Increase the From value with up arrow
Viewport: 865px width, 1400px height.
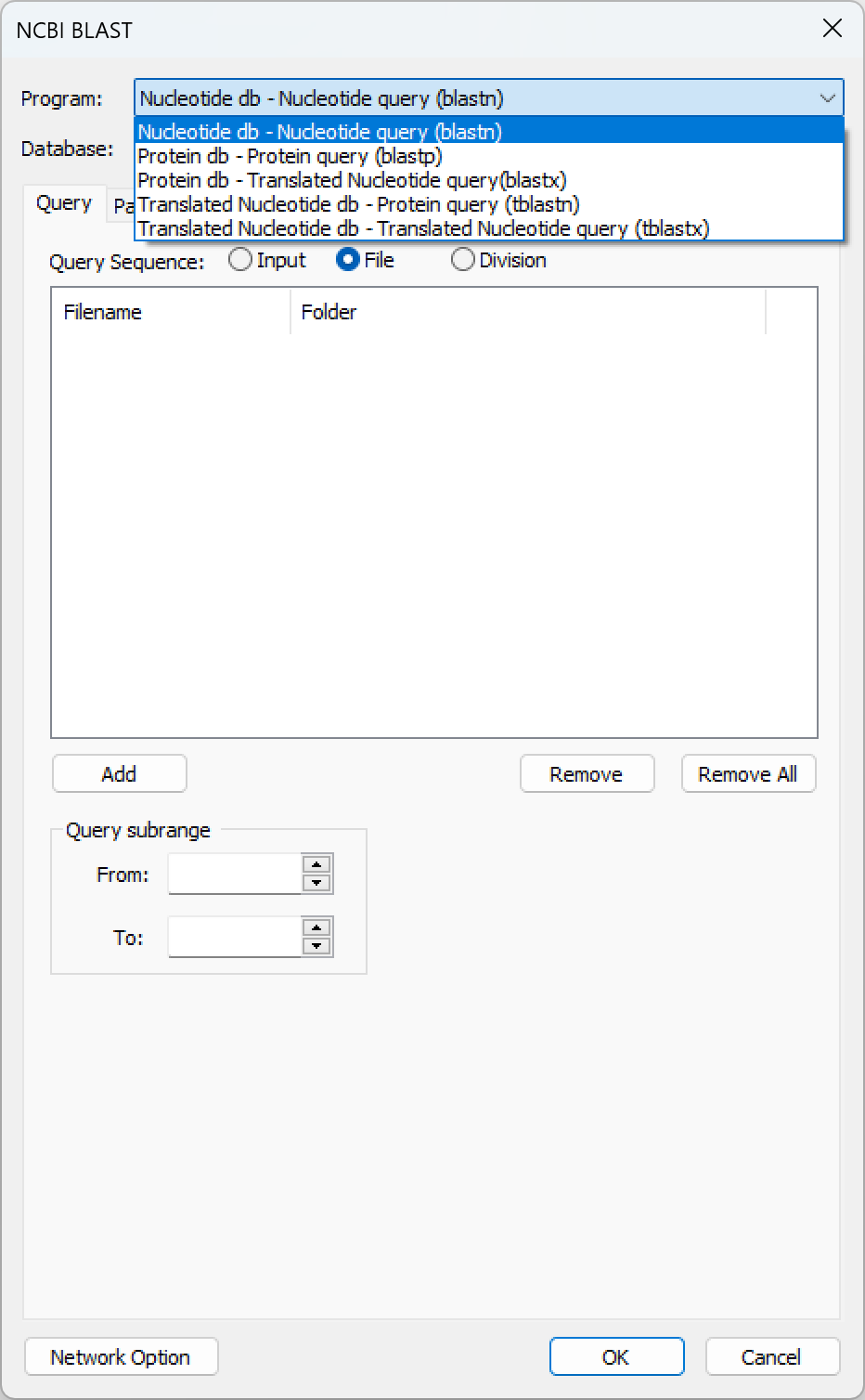[x=317, y=864]
